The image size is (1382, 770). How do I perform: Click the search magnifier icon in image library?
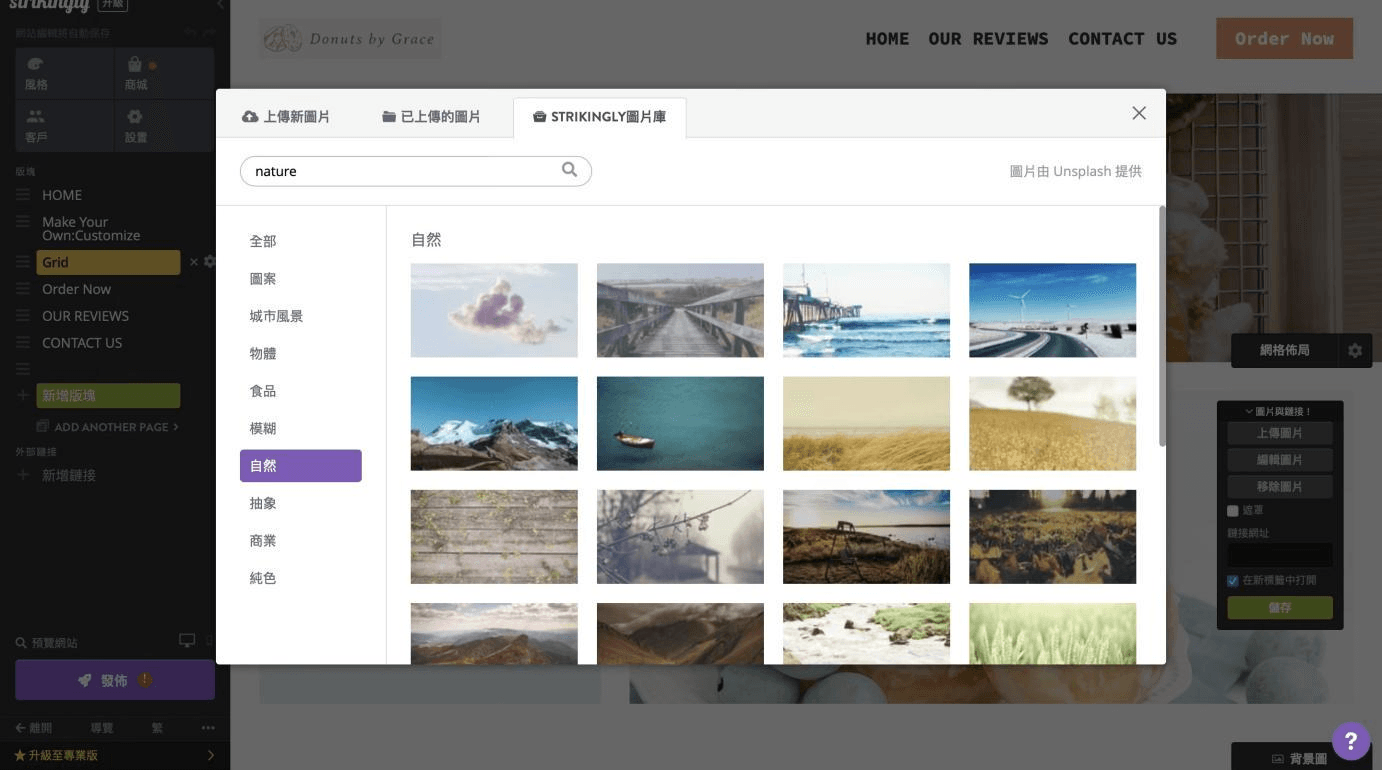pyautogui.click(x=569, y=170)
